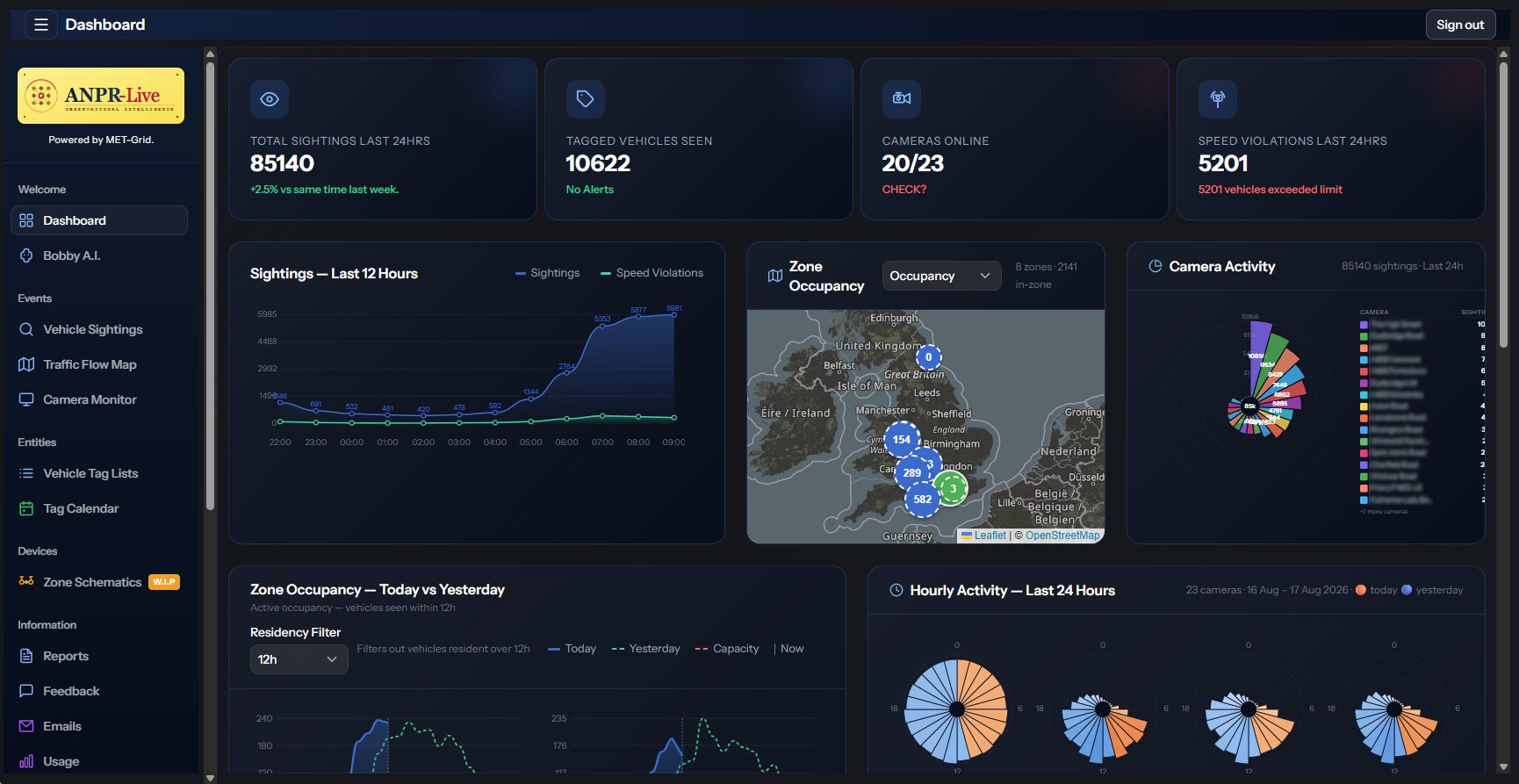Toggle the Yesterday legend in occupancy chart
The width and height of the screenshot is (1519, 784).
[x=645, y=649]
